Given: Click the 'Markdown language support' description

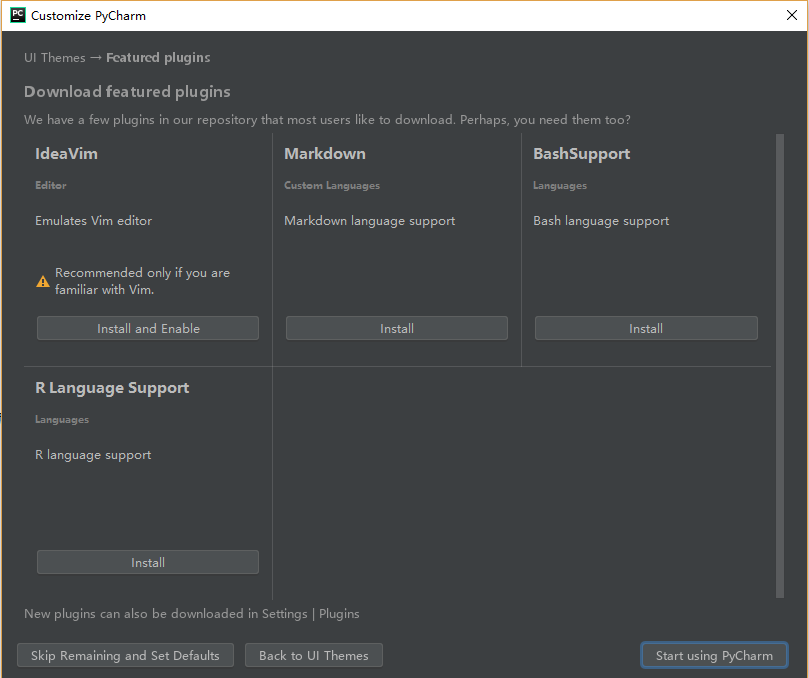Looking at the screenshot, I should 369,221.
